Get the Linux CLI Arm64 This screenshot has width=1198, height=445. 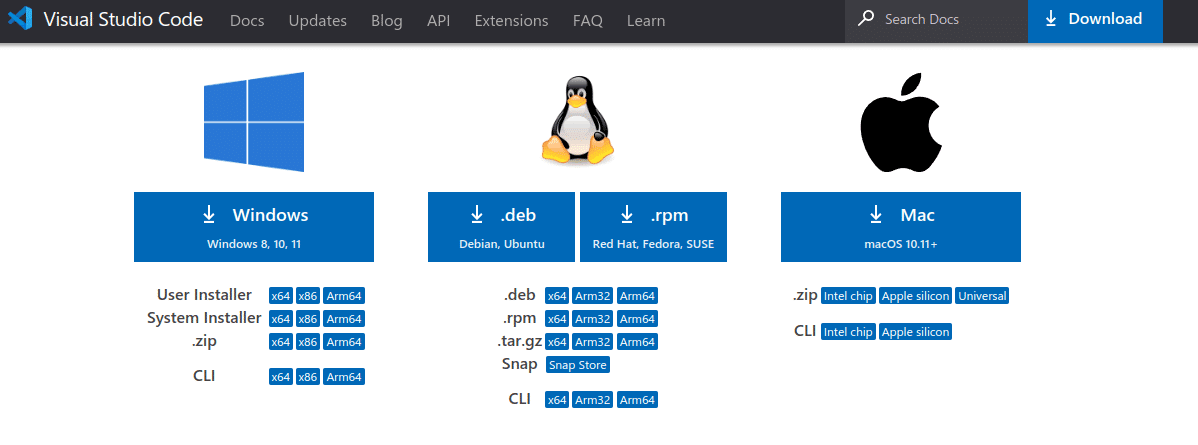tap(637, 400)
